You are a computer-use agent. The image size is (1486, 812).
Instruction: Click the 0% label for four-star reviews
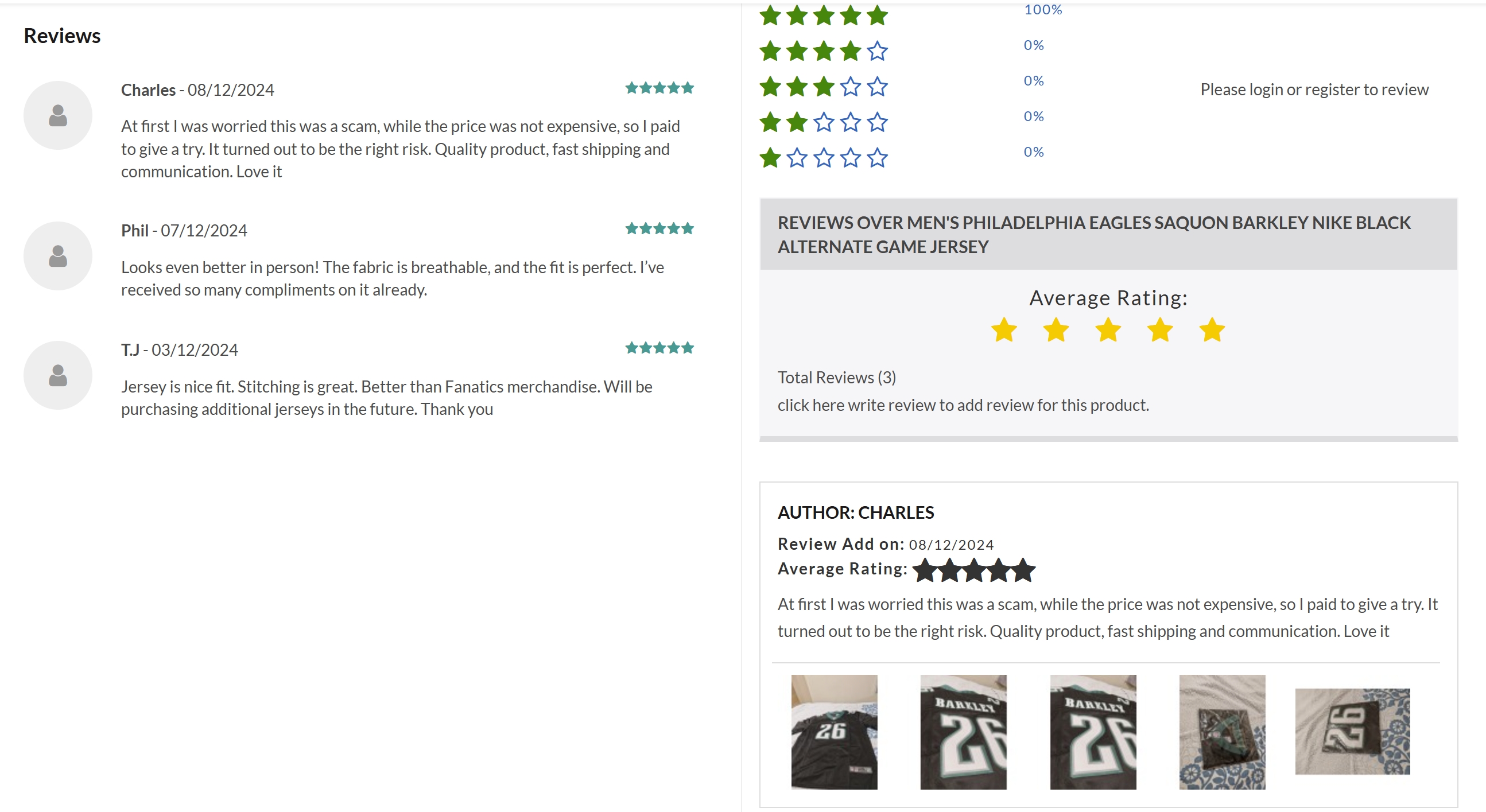(1034, 45)
